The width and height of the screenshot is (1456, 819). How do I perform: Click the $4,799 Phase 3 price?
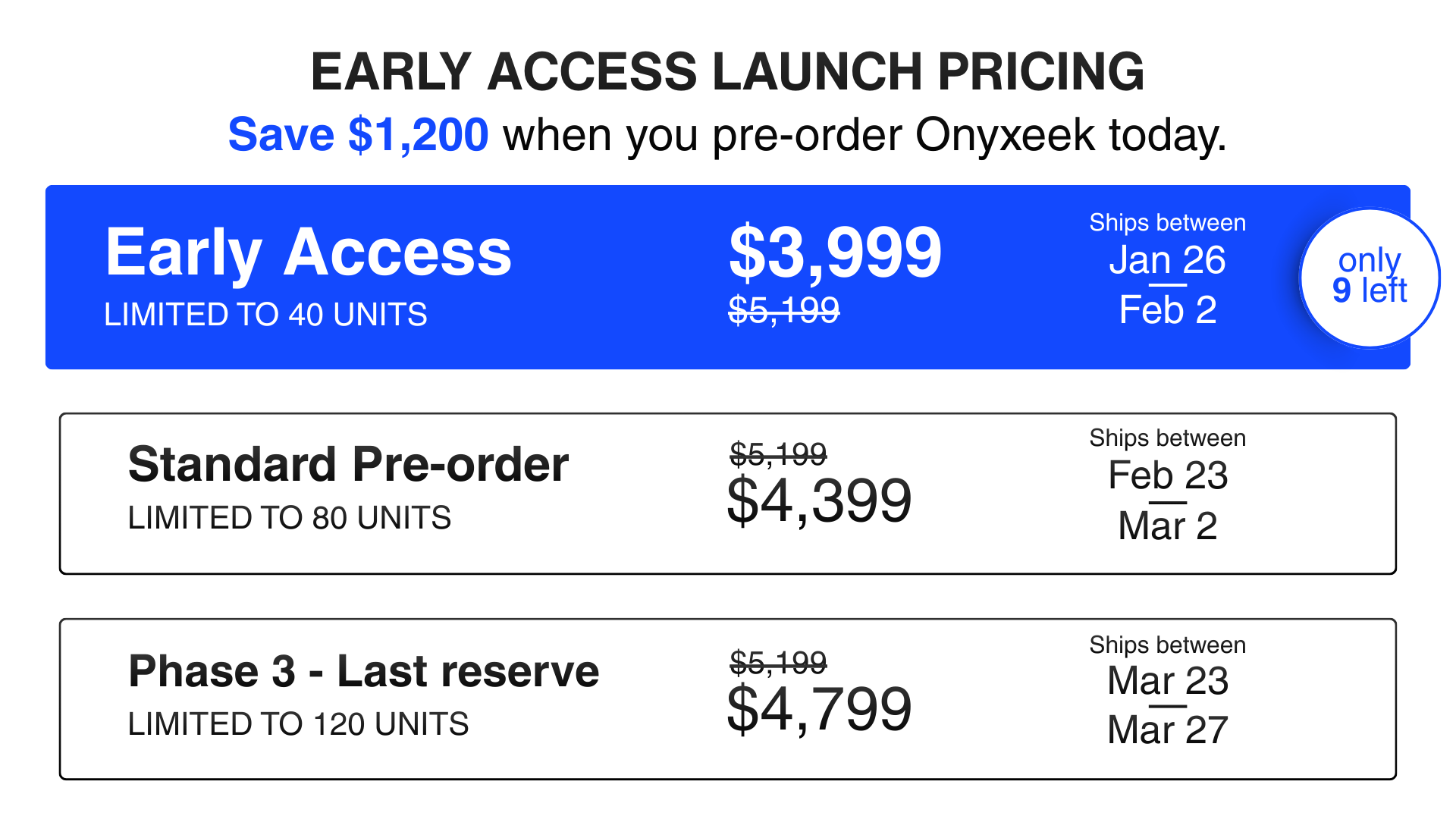pos(819,708)
